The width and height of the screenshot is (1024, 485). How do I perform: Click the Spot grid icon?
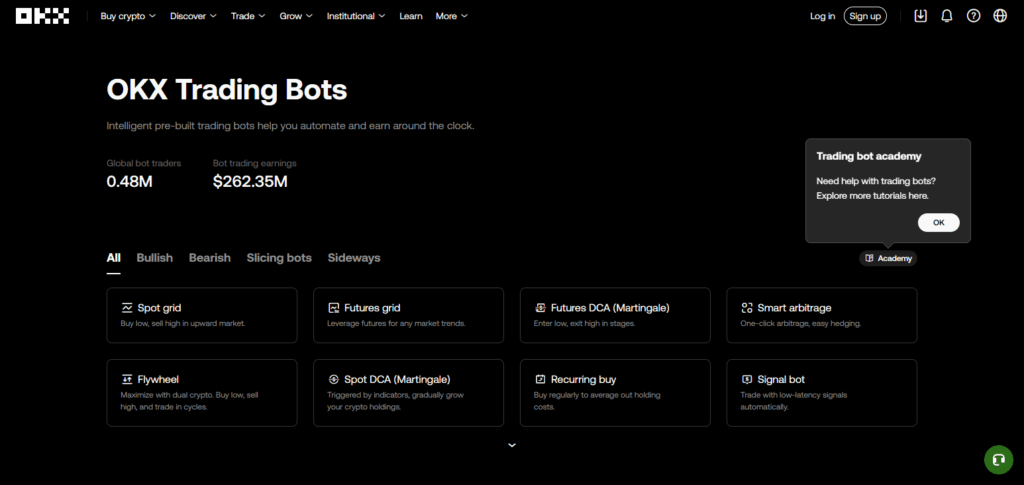(x=127, y=307)
